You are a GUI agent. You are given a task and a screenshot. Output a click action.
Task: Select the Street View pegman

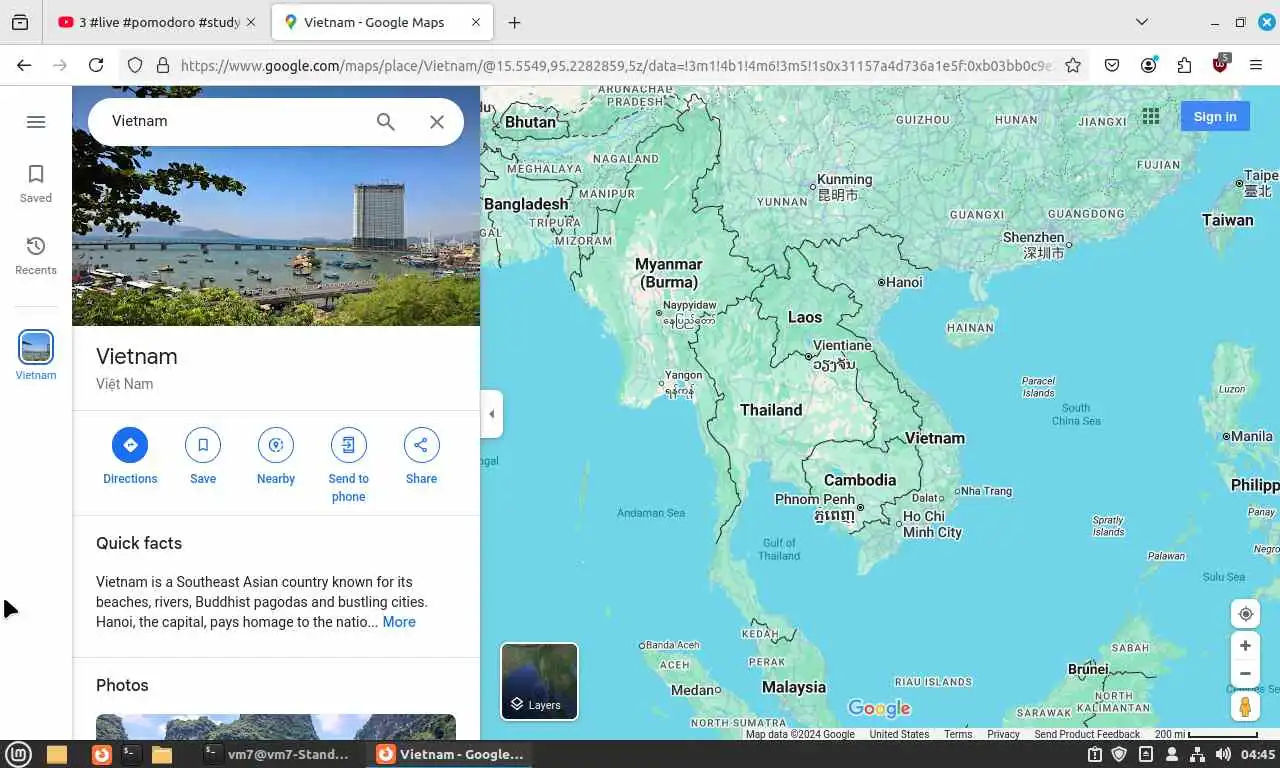(x=1245, y=706)
